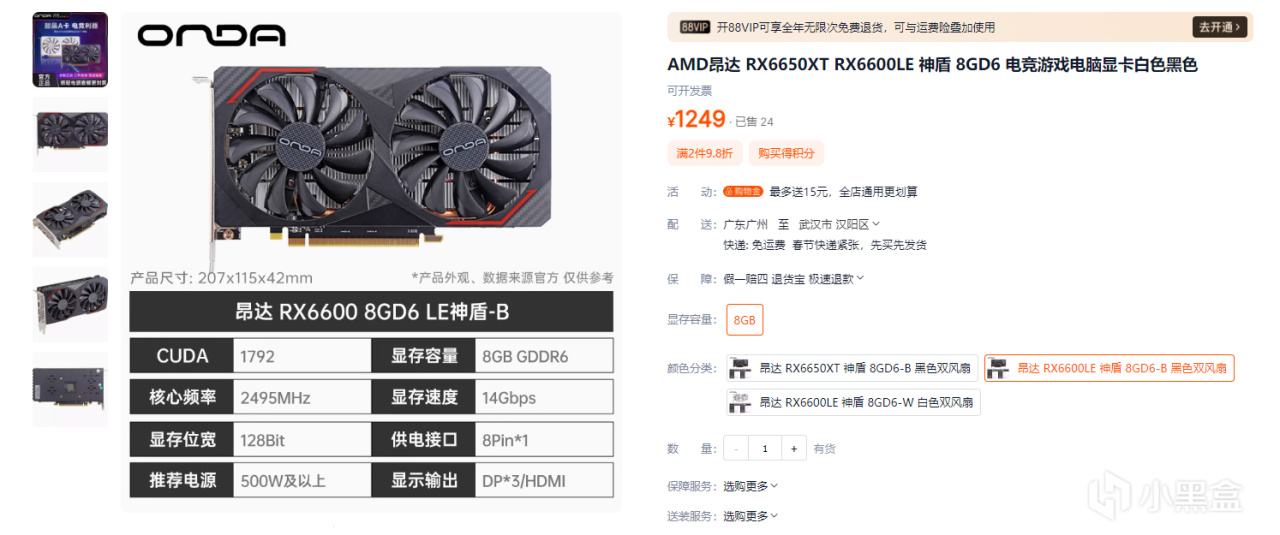Click the 88VIP badge icon
The height and width of the screenshot is (535, 1280).
(x=695, y=27)
